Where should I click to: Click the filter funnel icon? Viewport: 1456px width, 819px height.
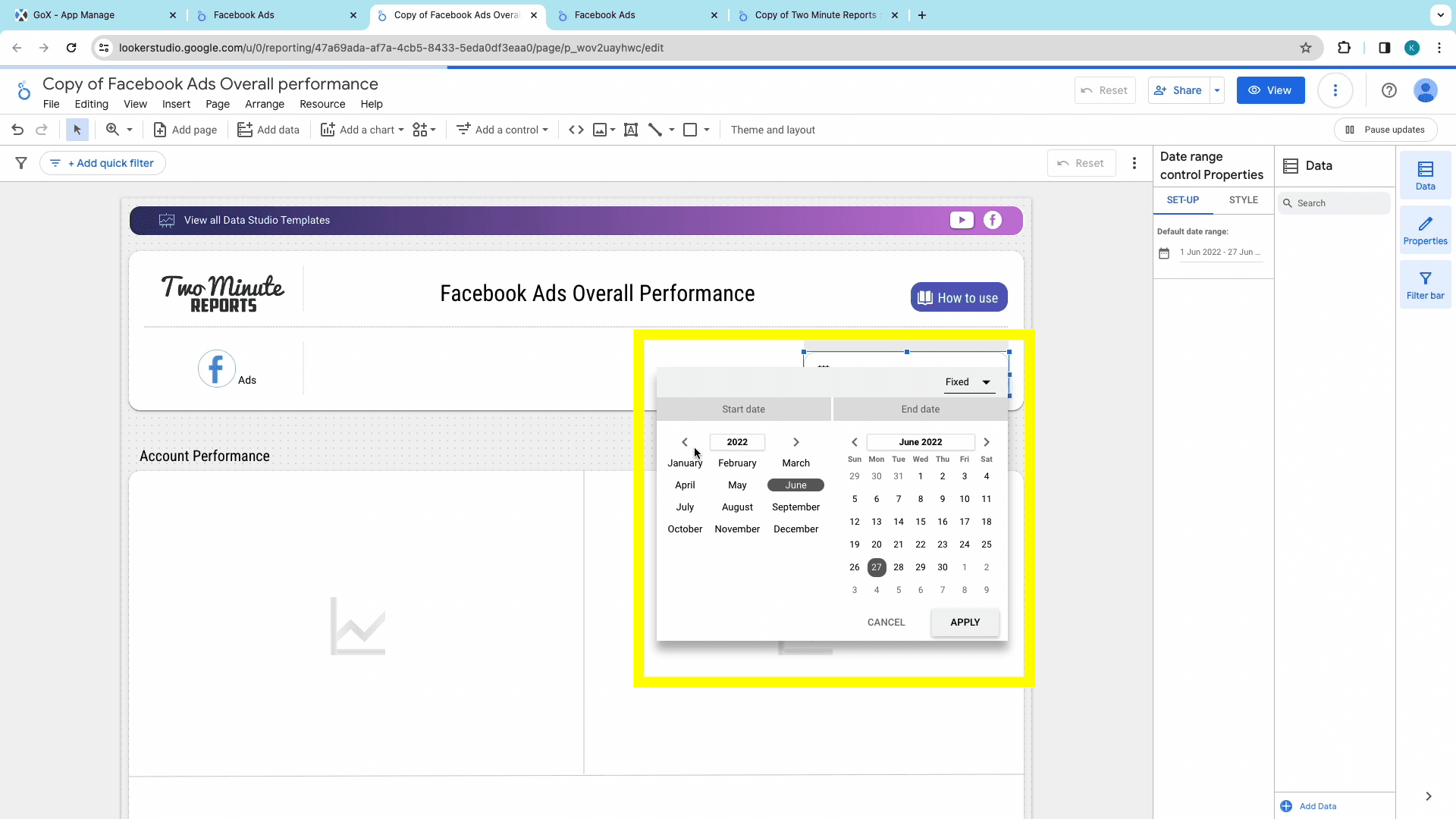[21, 163]
